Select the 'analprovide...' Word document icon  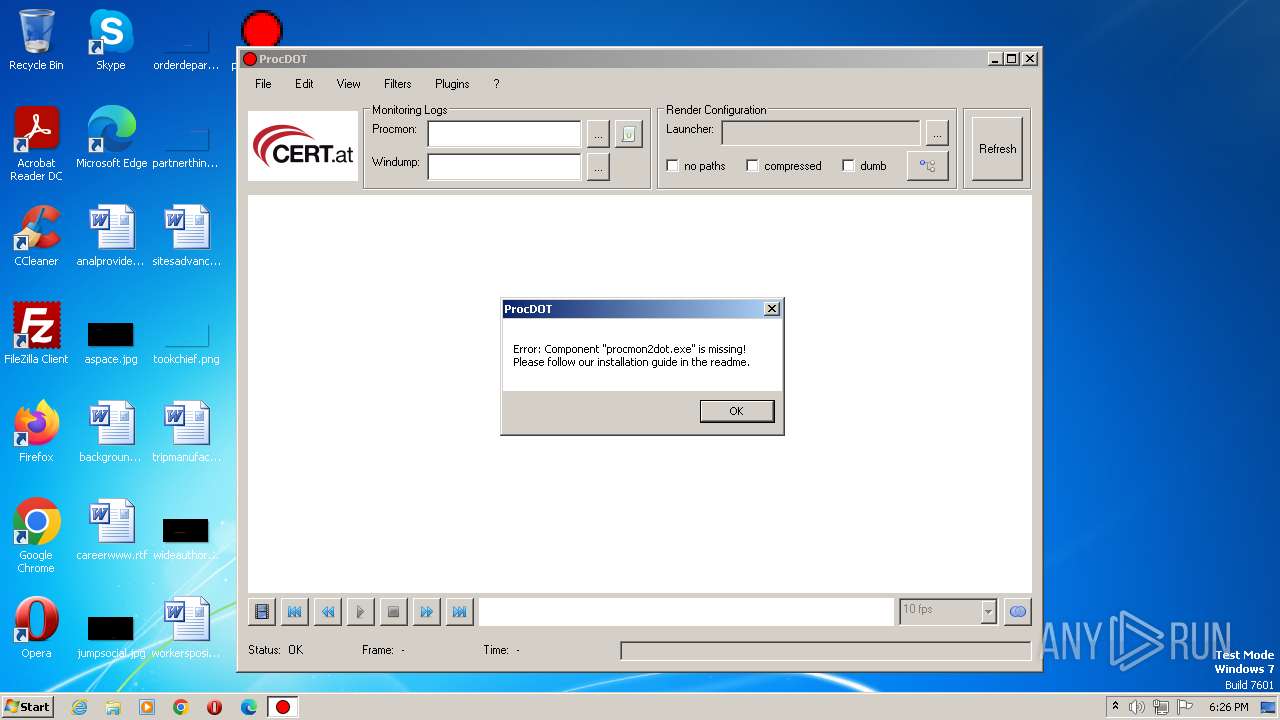pyautogui.click(x=111, y=236)
